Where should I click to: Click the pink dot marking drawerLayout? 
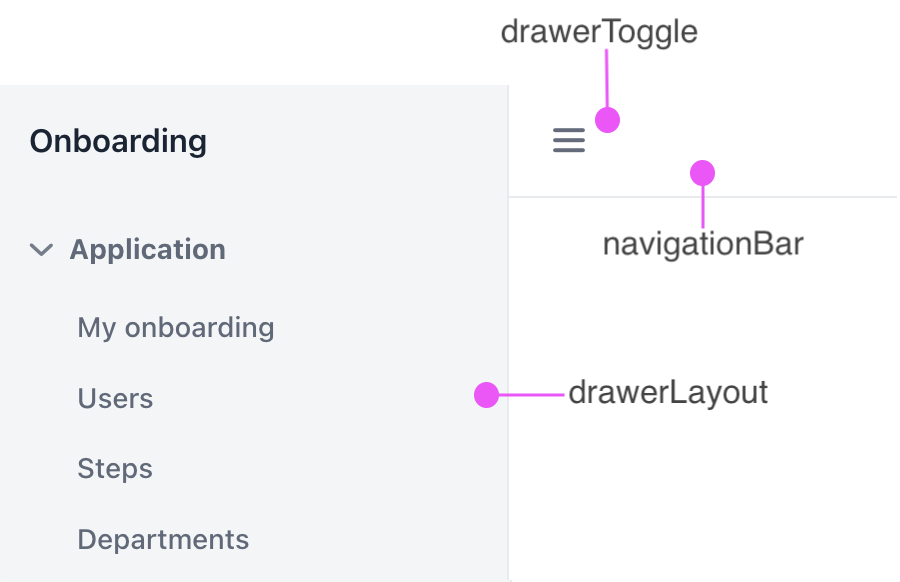click(487, 395)
